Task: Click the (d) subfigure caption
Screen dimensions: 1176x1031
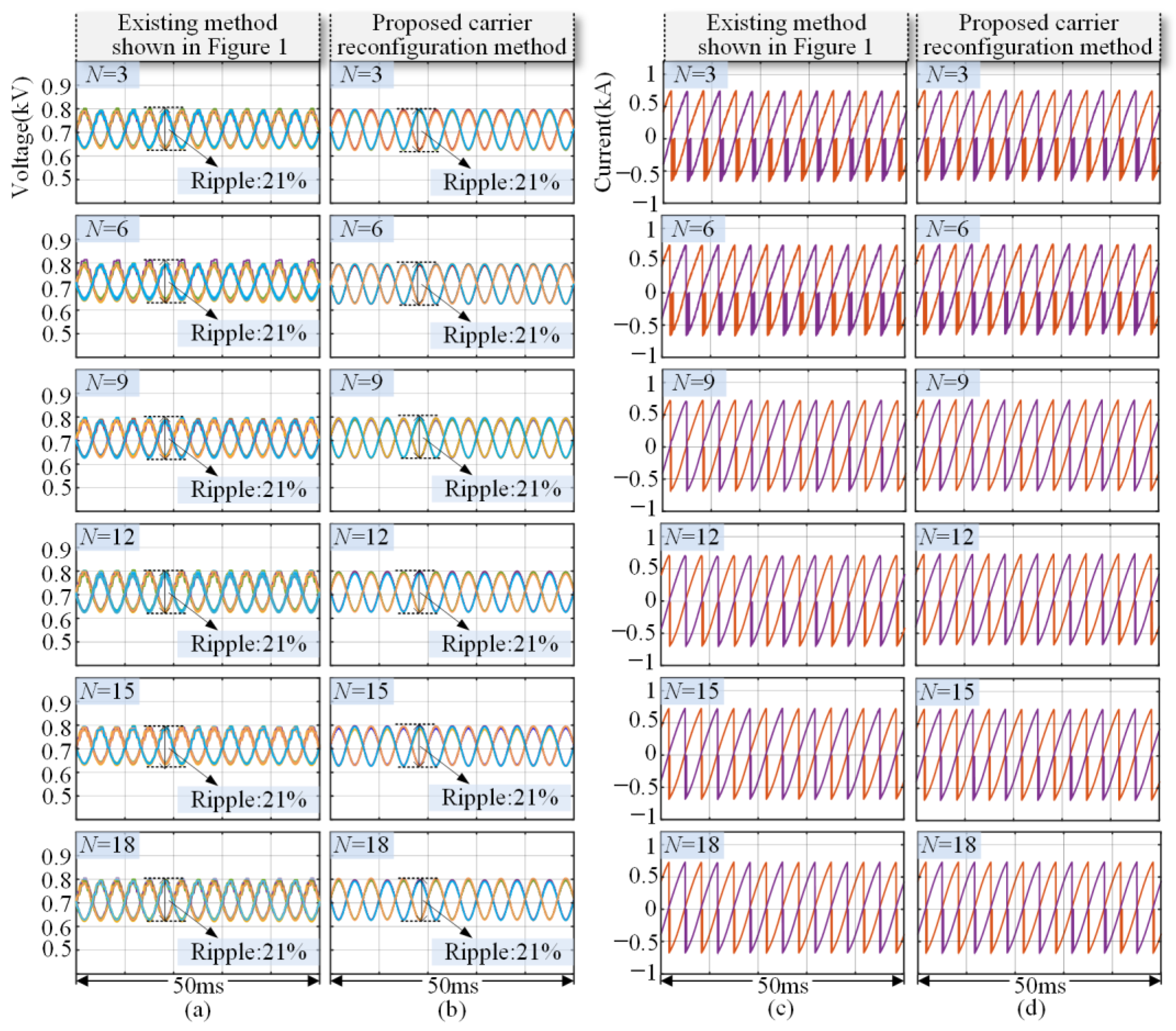Action: pyautogui.click(x=1030, y=1010)
